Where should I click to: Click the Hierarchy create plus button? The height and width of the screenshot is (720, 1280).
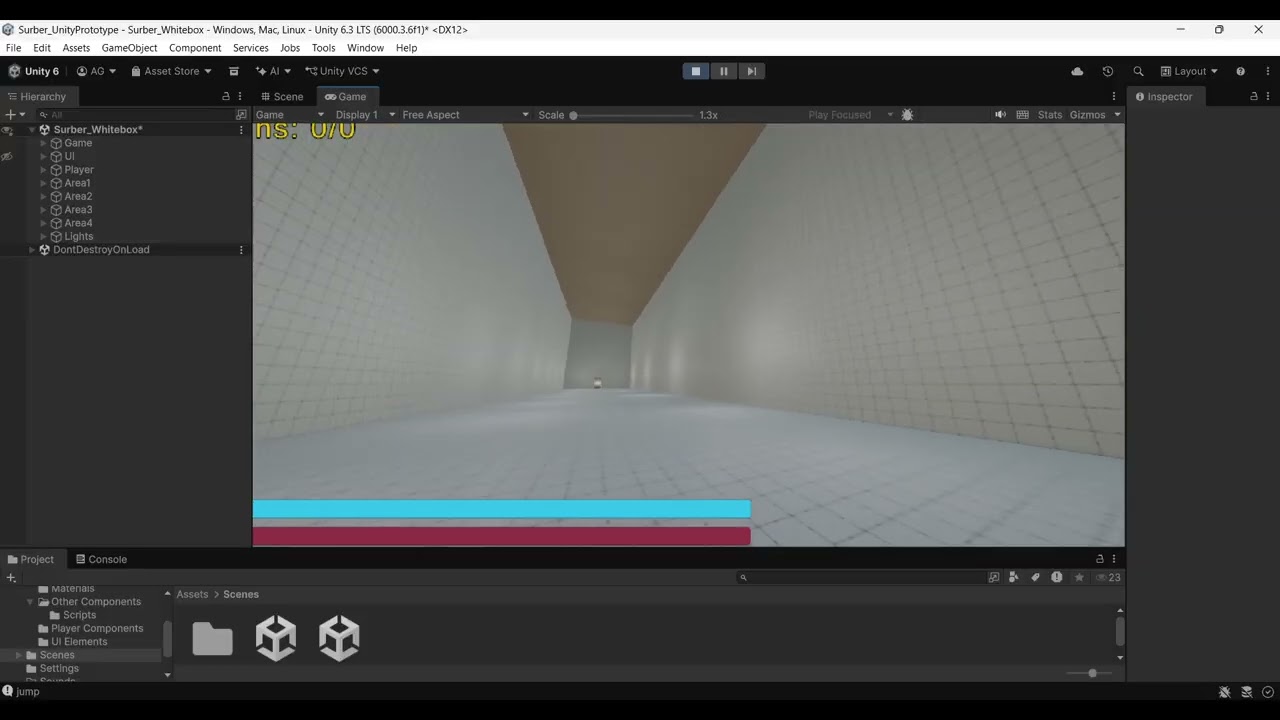13,115
